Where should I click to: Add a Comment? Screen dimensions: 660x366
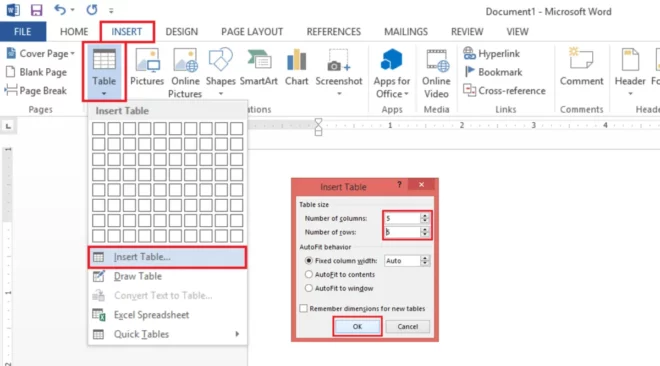tap(581, 67)
